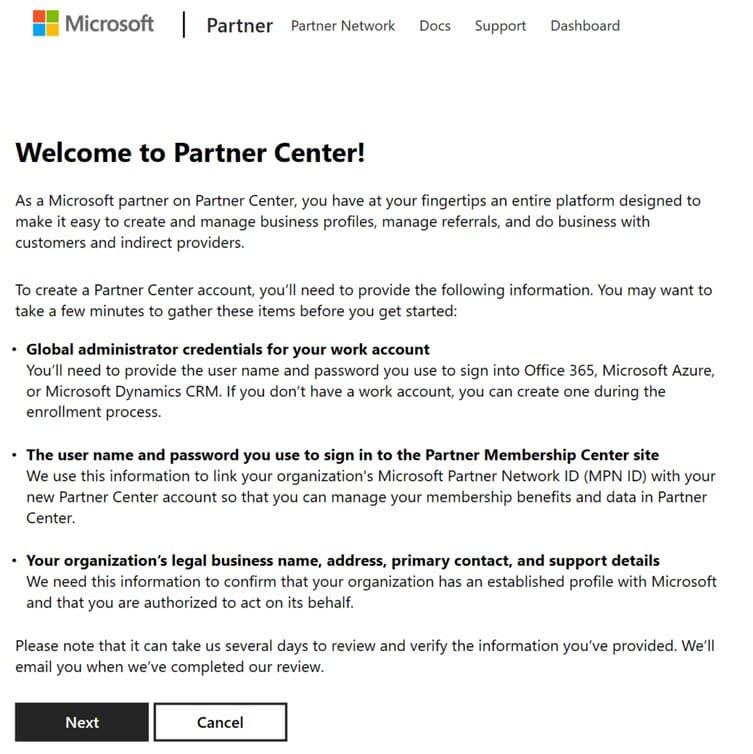Viewport: 753px width, 754px height.
Task: Click the 'As a Microsoft partner' intro paragraph
Action: pos(360,222)
